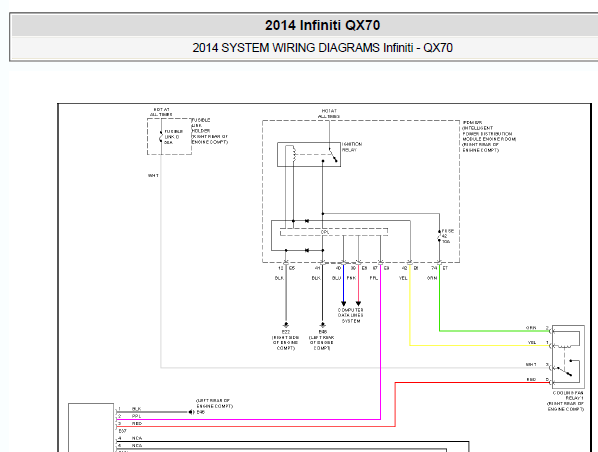
Task: Click the Fuse 42 10A symbol
Action: point(439,236)
